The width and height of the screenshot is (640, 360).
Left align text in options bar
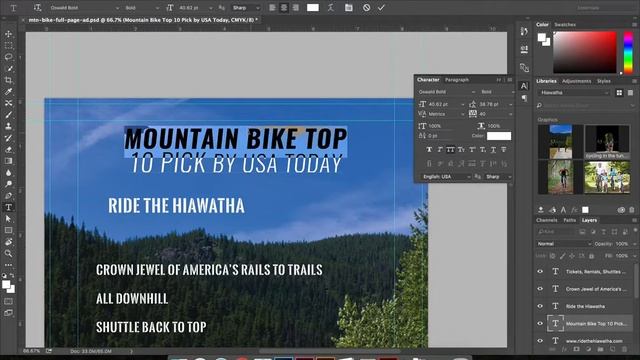click(272, 7)
